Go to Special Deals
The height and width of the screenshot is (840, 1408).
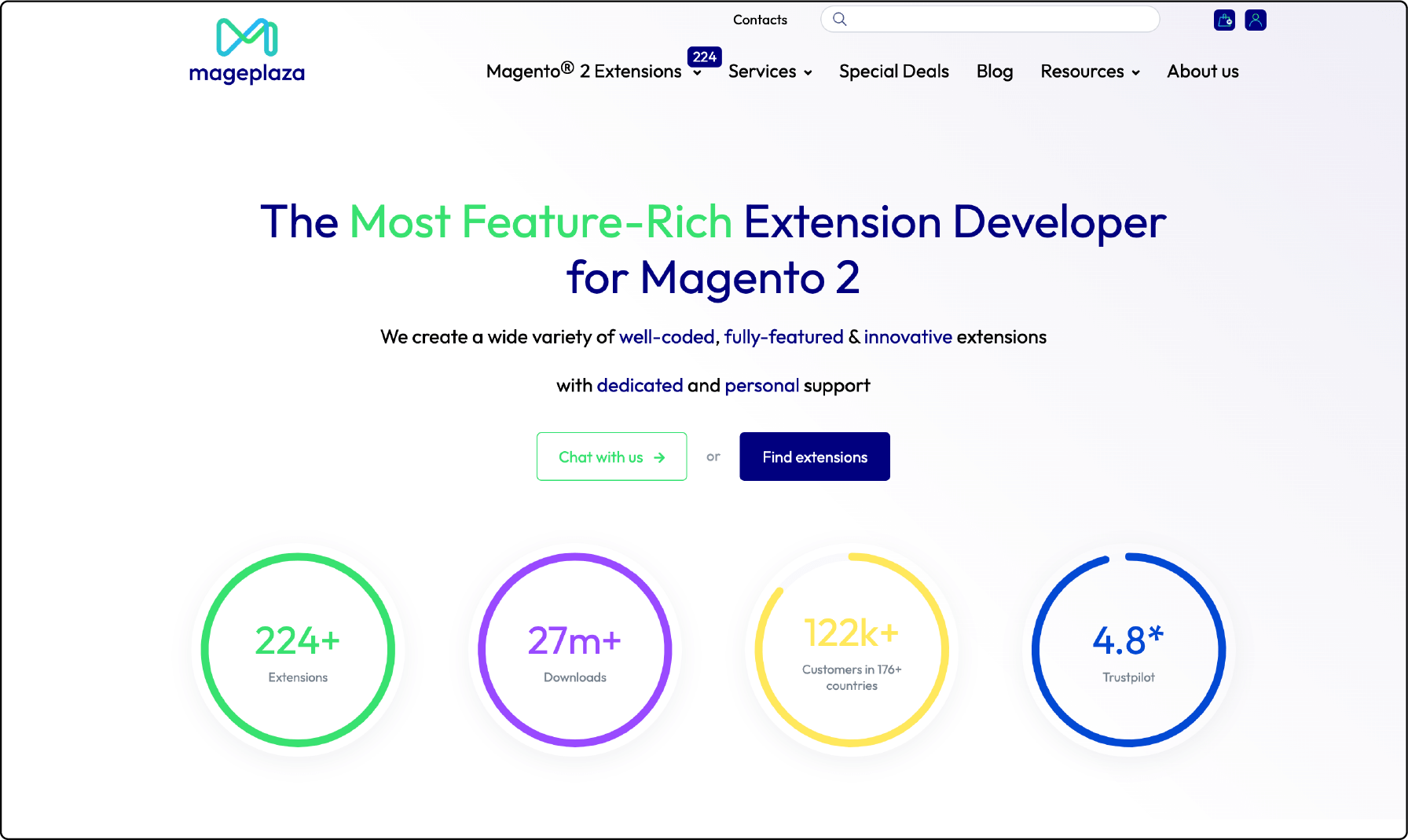[894, 72]
